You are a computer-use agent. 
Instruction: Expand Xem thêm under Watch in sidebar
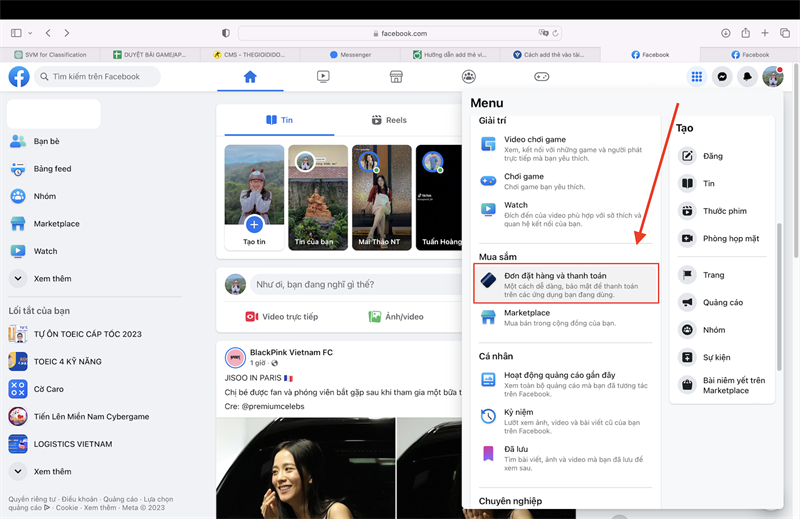pyautogui.click(x=52, y=279)
